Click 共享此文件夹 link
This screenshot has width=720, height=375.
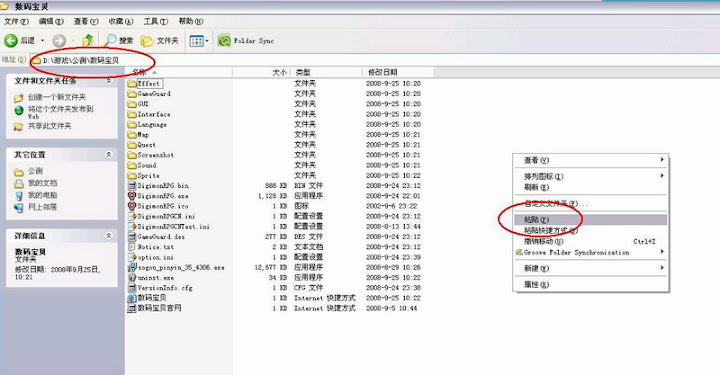(49, 126)
